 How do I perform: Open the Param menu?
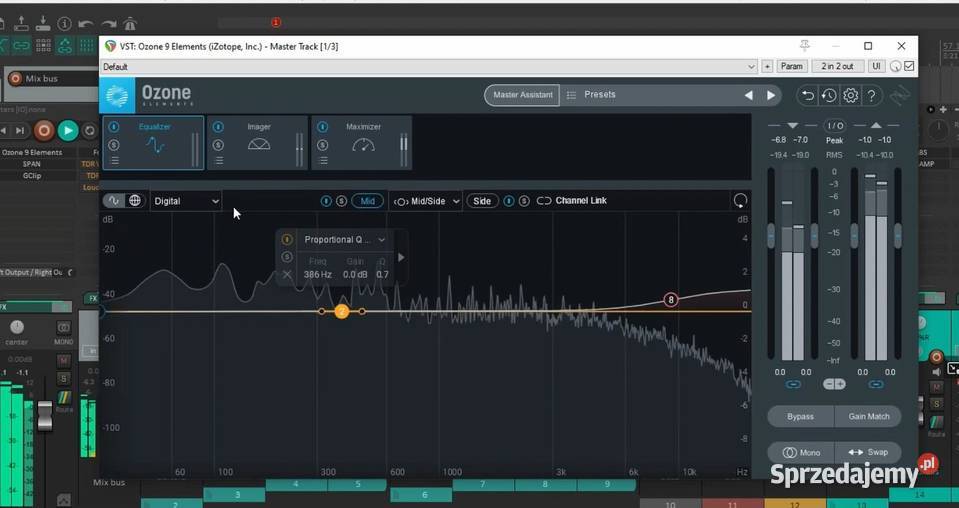[791, 67]
